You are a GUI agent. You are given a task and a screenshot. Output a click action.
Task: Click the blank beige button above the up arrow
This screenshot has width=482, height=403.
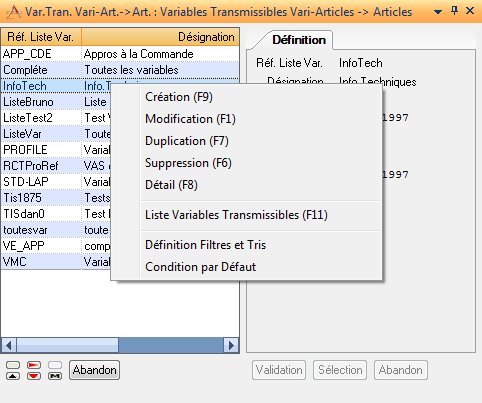13,365
